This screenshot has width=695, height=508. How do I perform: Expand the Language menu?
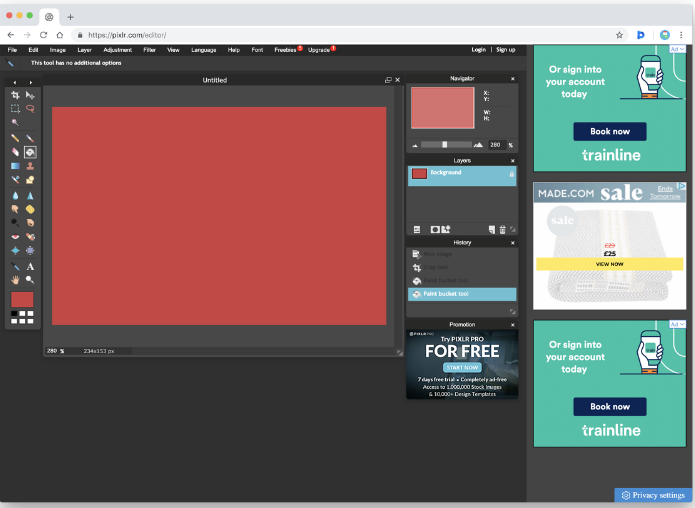click(x=203, y=49)
